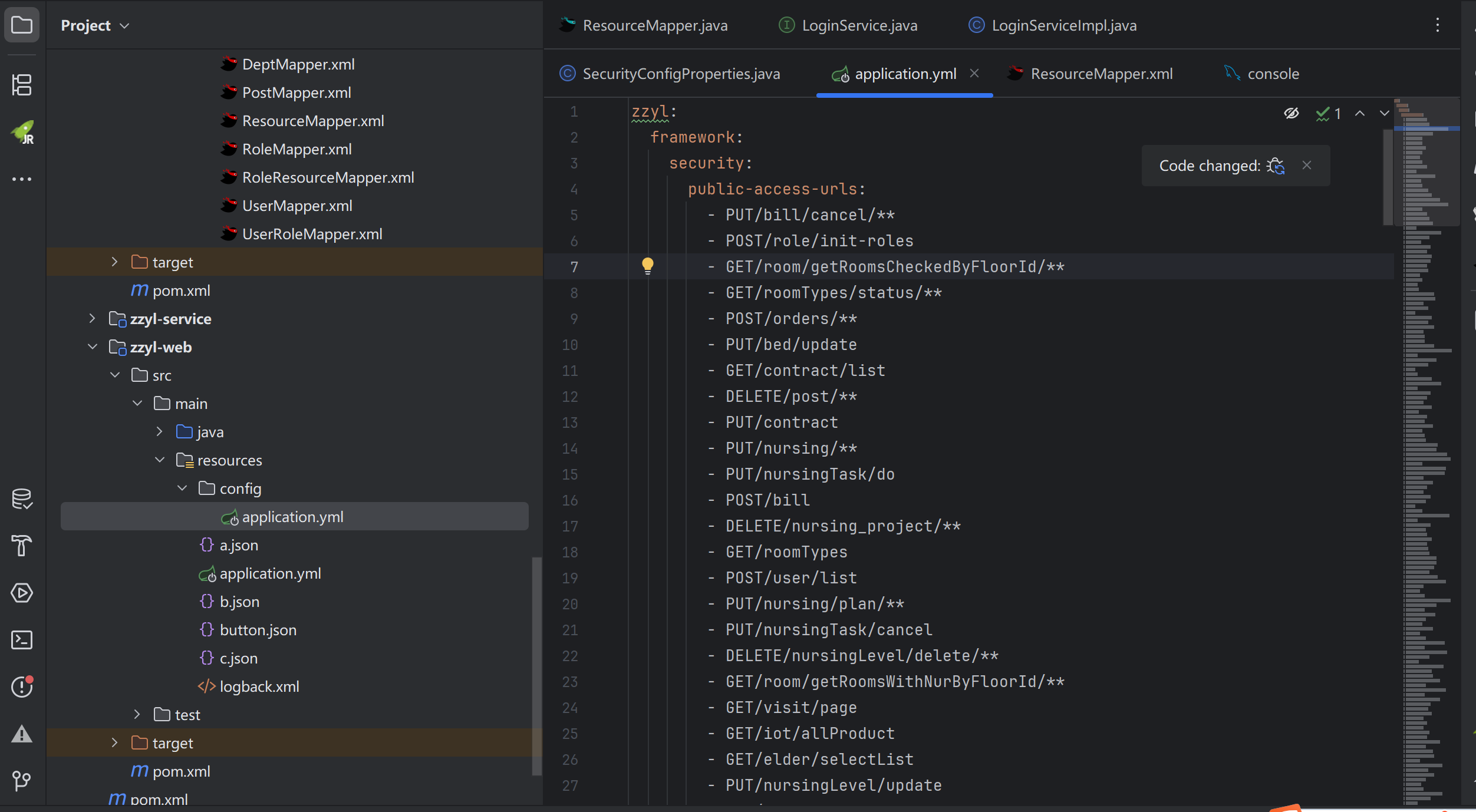Open logback.xml in project tree
The width and height of the screenshot is (1476, 812).
click(x=259, y=686)
